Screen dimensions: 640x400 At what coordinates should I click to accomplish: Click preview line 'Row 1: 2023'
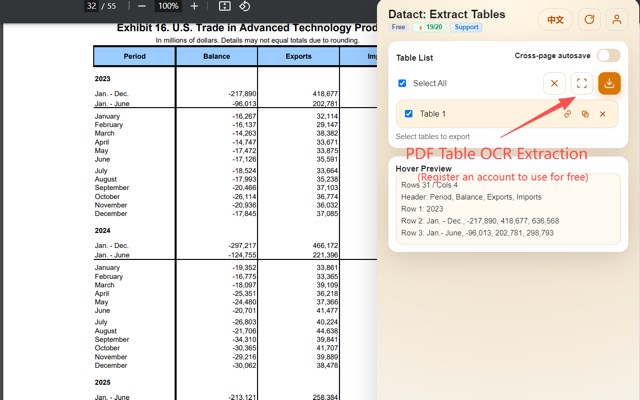(422, 209)
